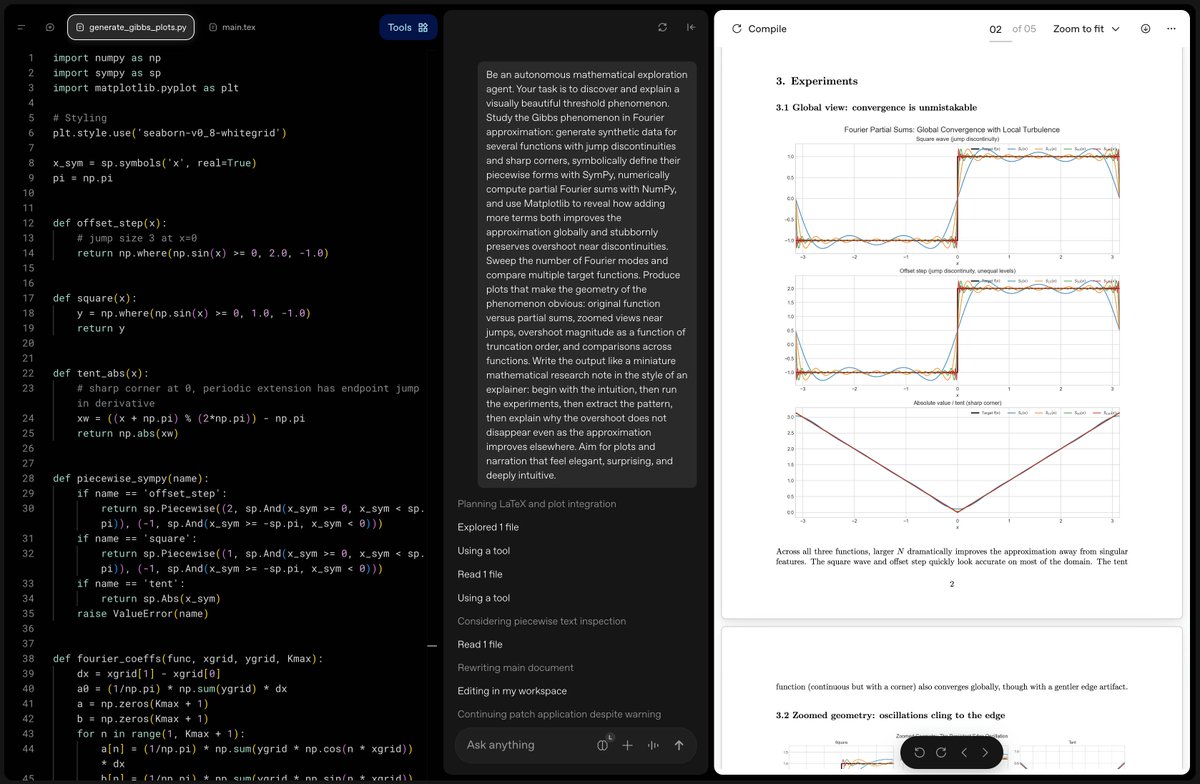Viewport: 1200px width, 784px height.
Task: Click the 'import sympy as sp' code line
Action: (x=107, y=73)
